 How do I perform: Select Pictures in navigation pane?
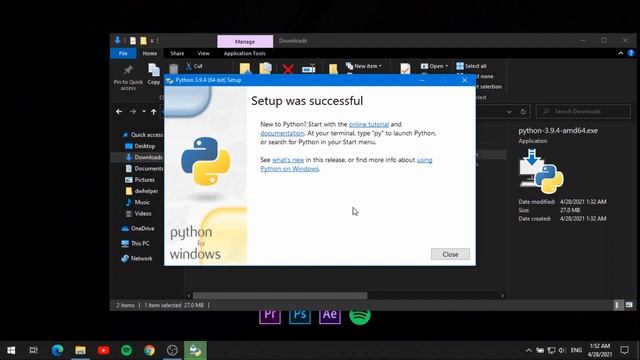coord(140,180)
